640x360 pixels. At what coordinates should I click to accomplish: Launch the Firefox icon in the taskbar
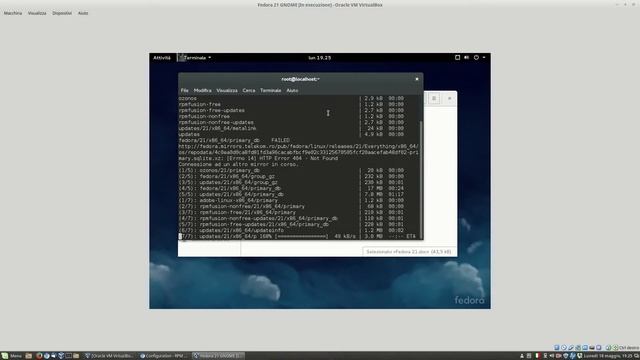point(39,356)
